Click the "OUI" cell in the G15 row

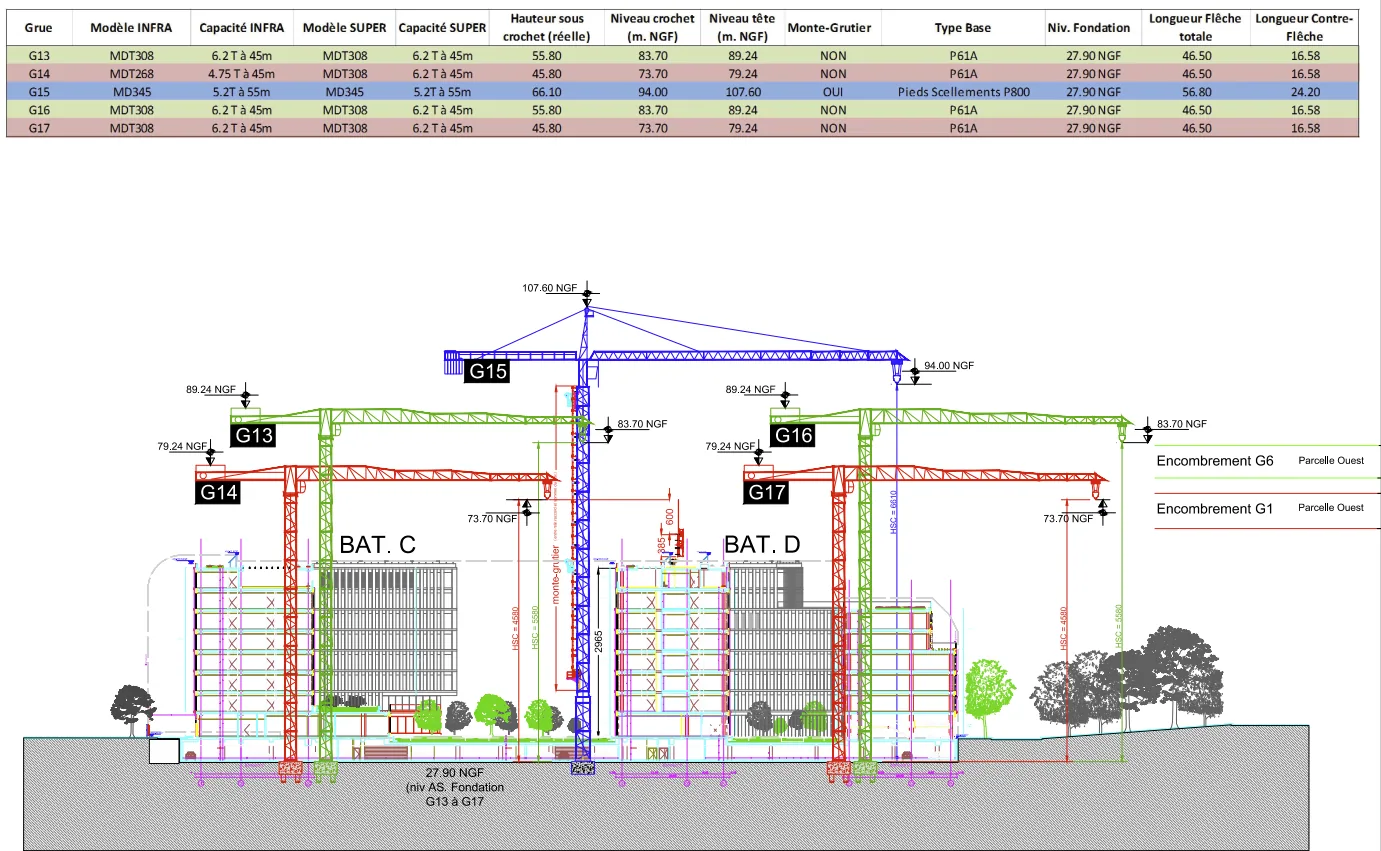tap(832, 92)
